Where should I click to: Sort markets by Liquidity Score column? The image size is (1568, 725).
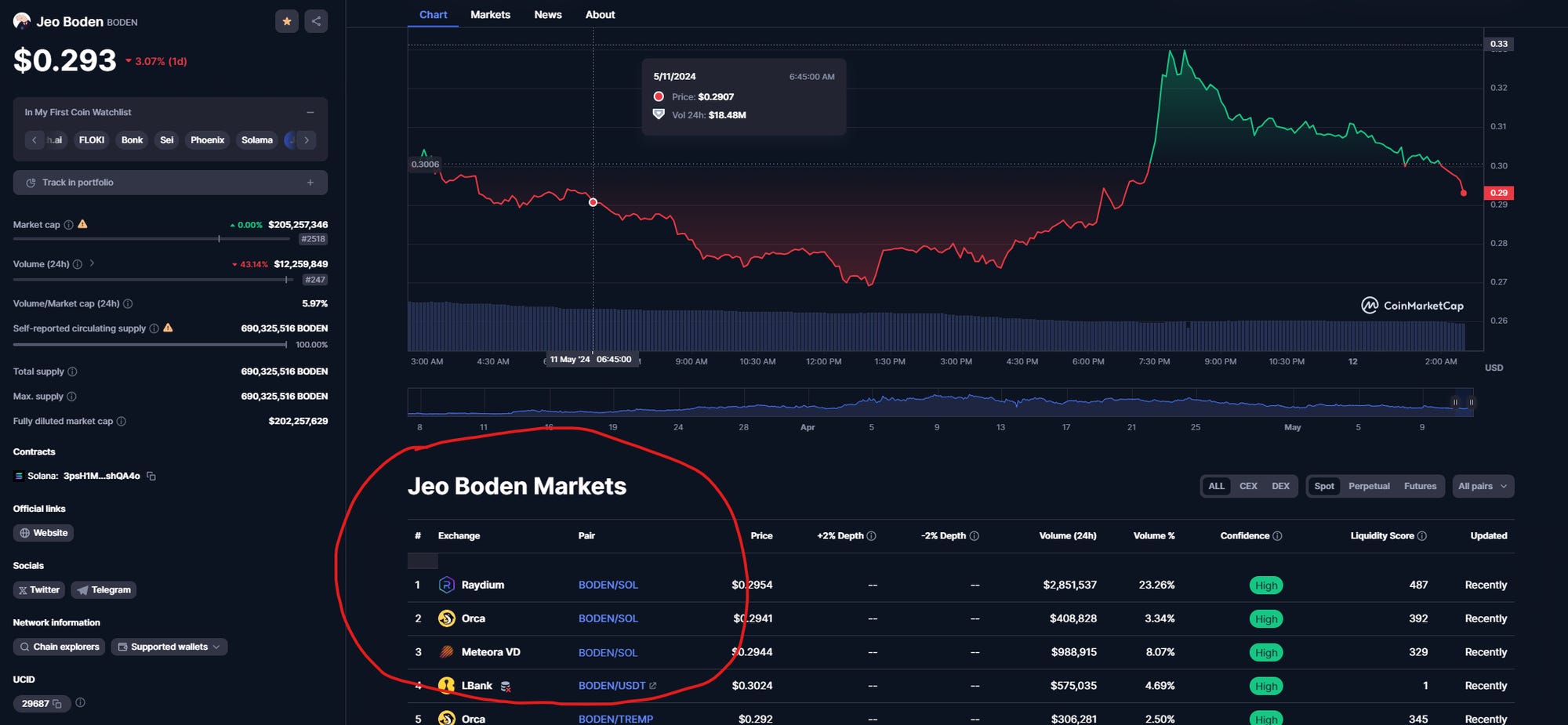(x=1382, y=536)
